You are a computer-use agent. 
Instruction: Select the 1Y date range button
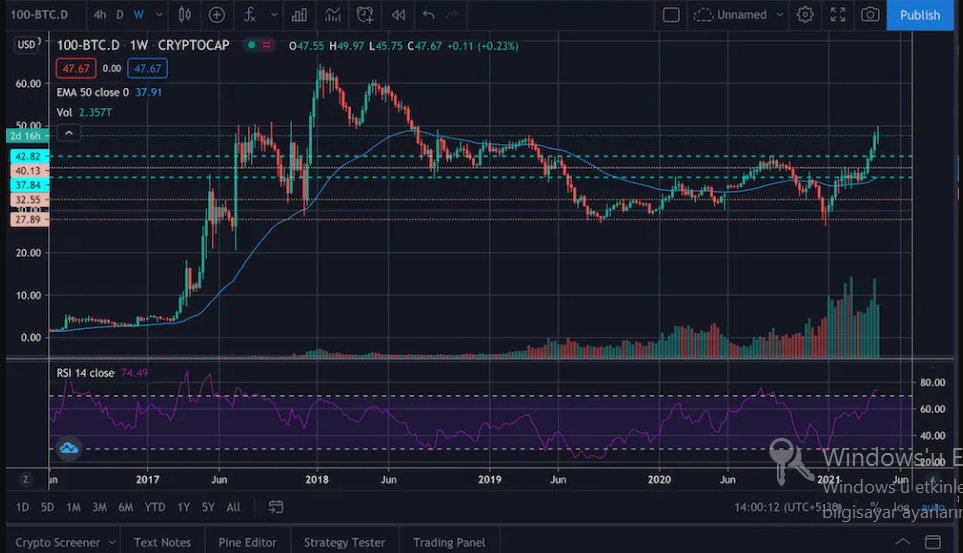pos(184,508)
